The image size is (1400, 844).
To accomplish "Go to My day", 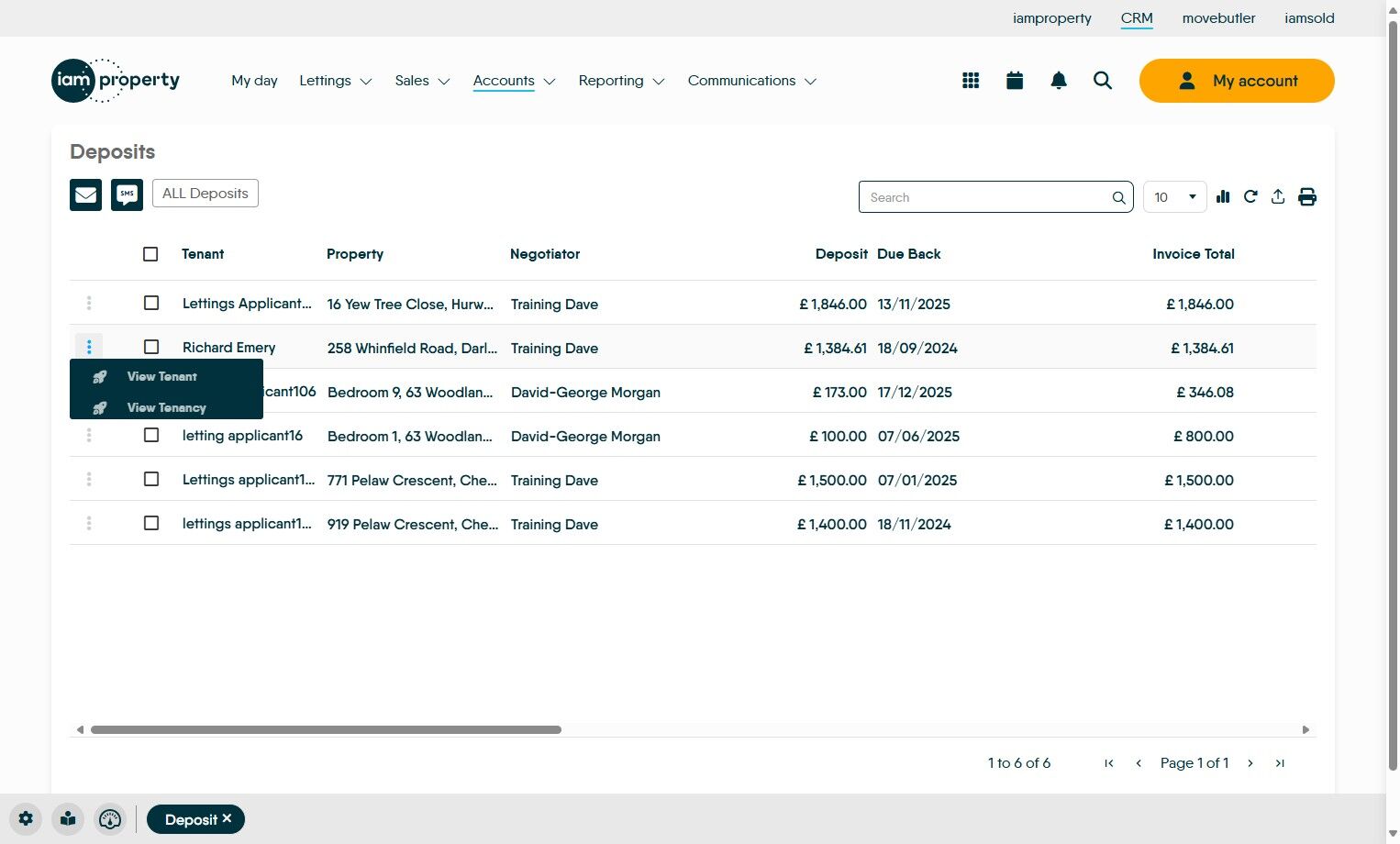I will point(254,81).
